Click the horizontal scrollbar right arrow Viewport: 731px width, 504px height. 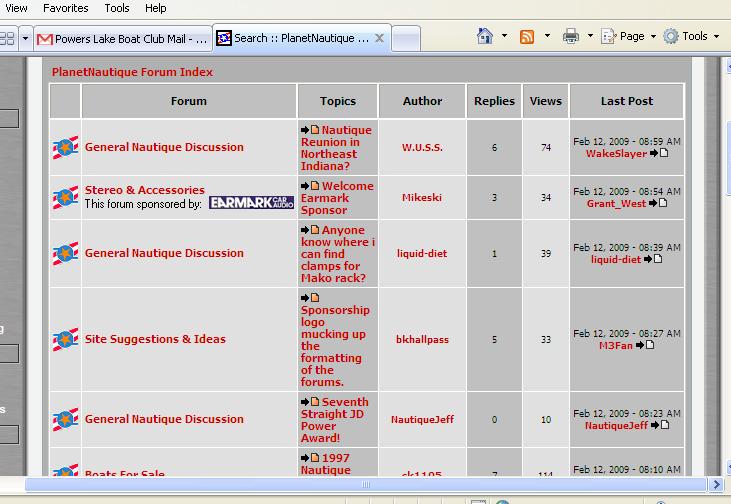point(717,484)
